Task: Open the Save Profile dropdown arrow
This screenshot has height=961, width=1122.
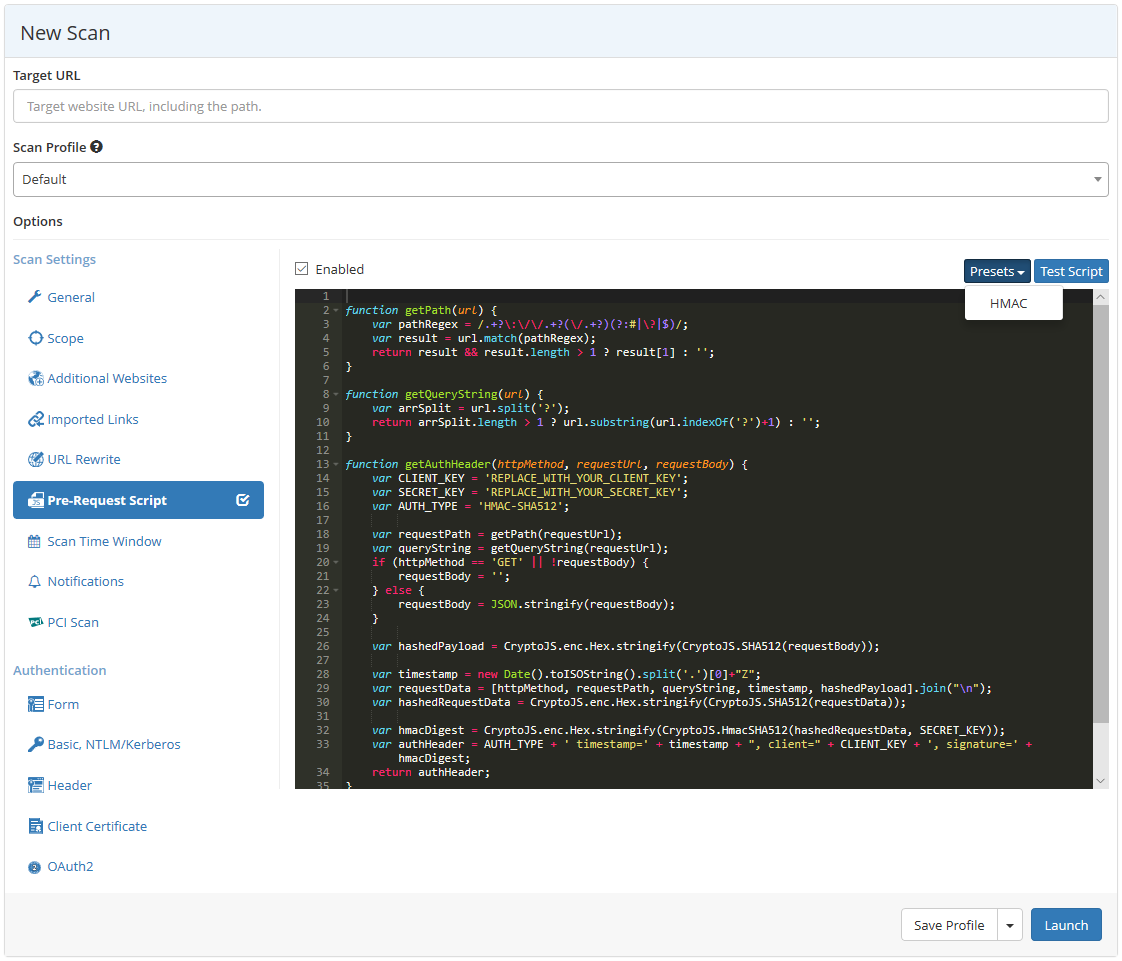Action: click(1009, 925)
